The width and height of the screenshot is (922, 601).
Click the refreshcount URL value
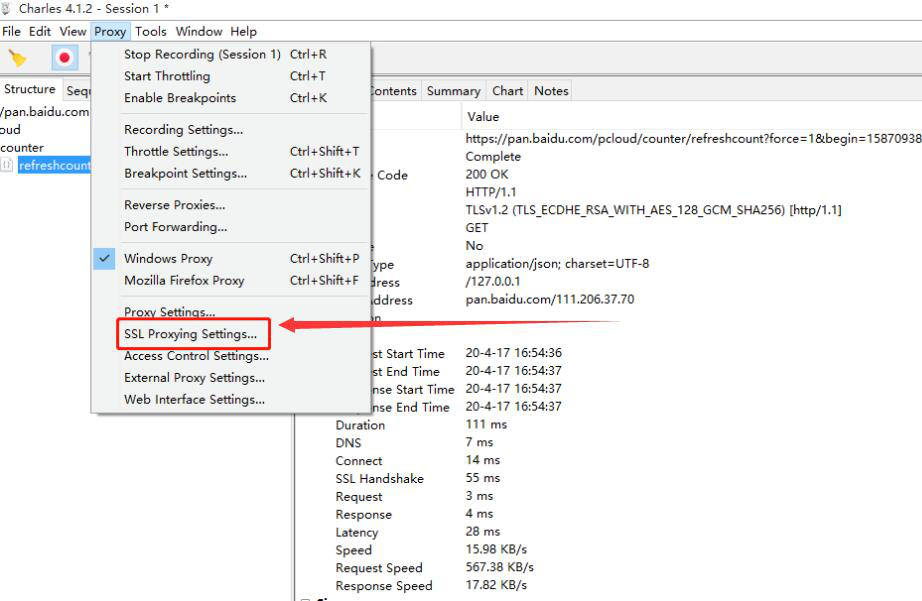point(693,139)
